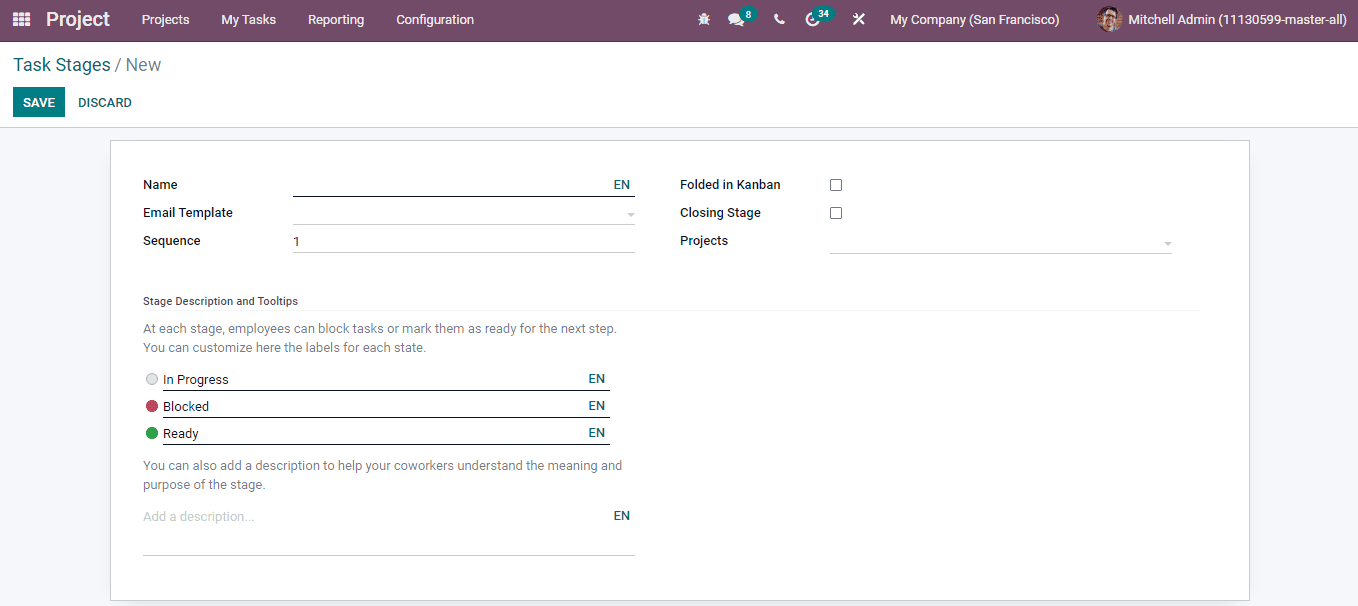The width and height of the screenshot is (1358, 606).
Task: Open the messages conversation icon
Action: pyautogui.click(x=736, y=19)
